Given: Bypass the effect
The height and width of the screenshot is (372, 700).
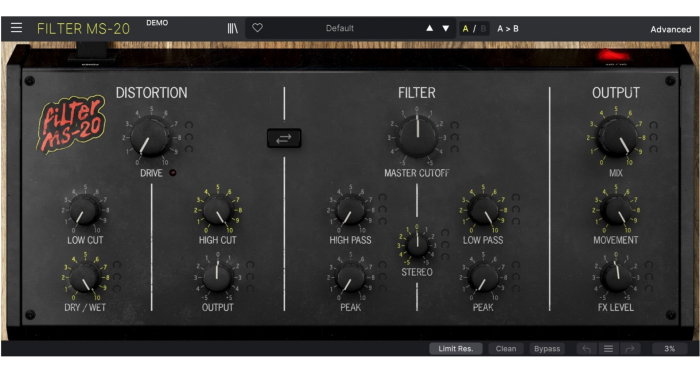Looking at the screenshot, I should coord(547,349).
